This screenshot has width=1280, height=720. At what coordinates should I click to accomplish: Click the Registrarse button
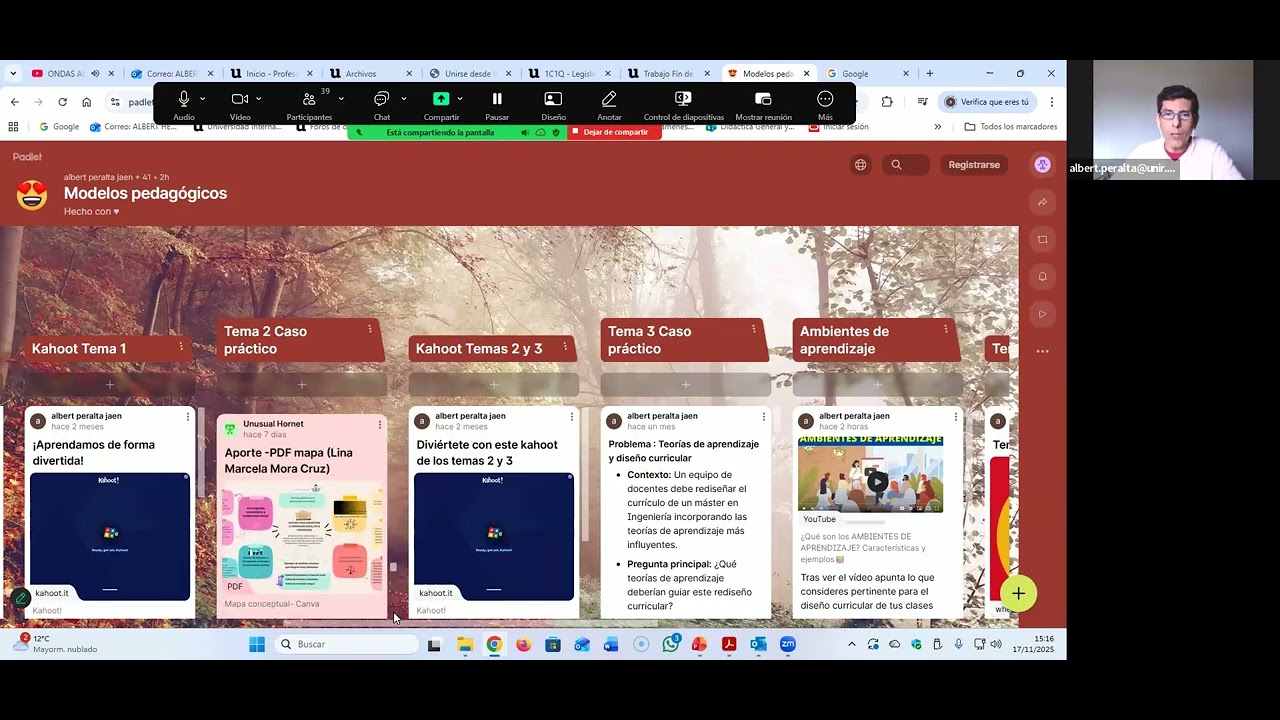pyautogui.click(x=974, y=165)
